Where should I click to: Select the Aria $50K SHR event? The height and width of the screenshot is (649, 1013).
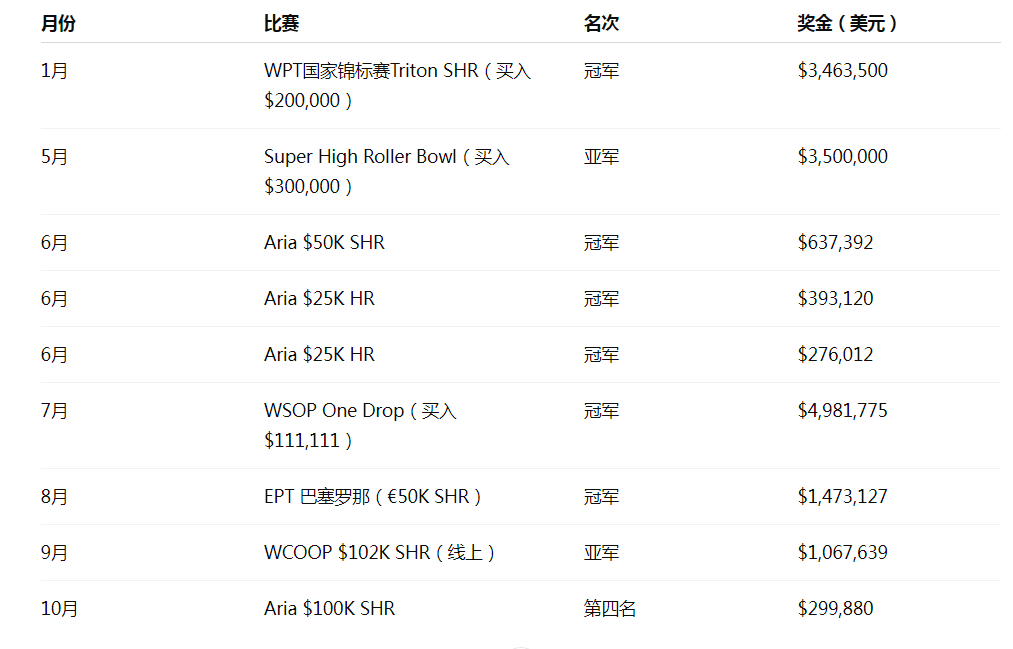point(324,243)
